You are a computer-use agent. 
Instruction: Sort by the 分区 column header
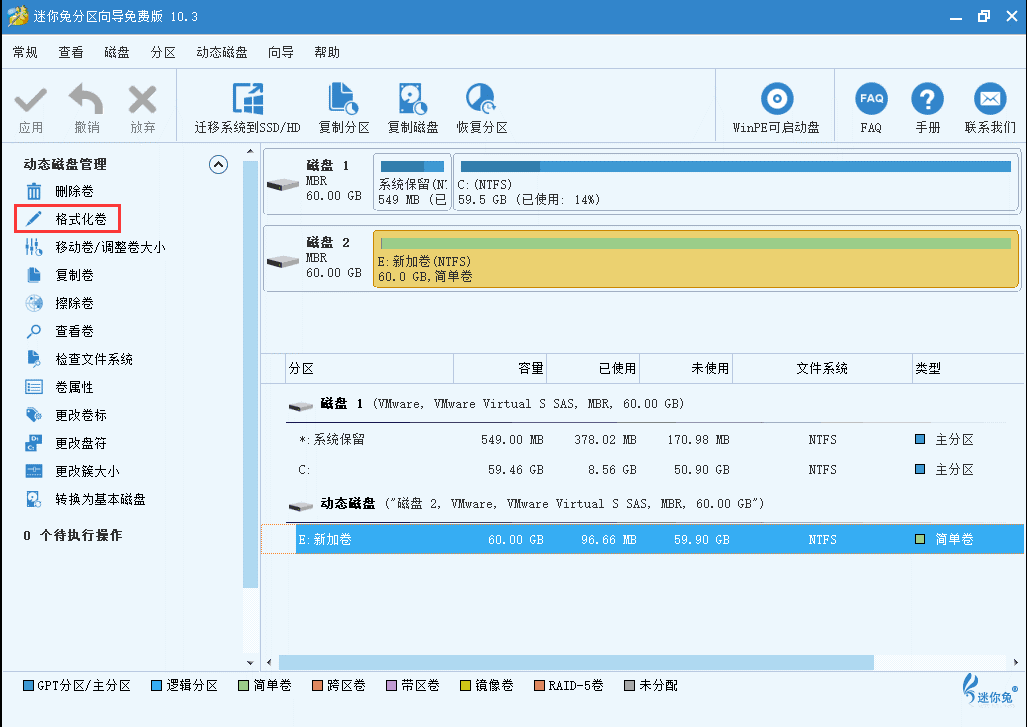click(x=370, y=369)
